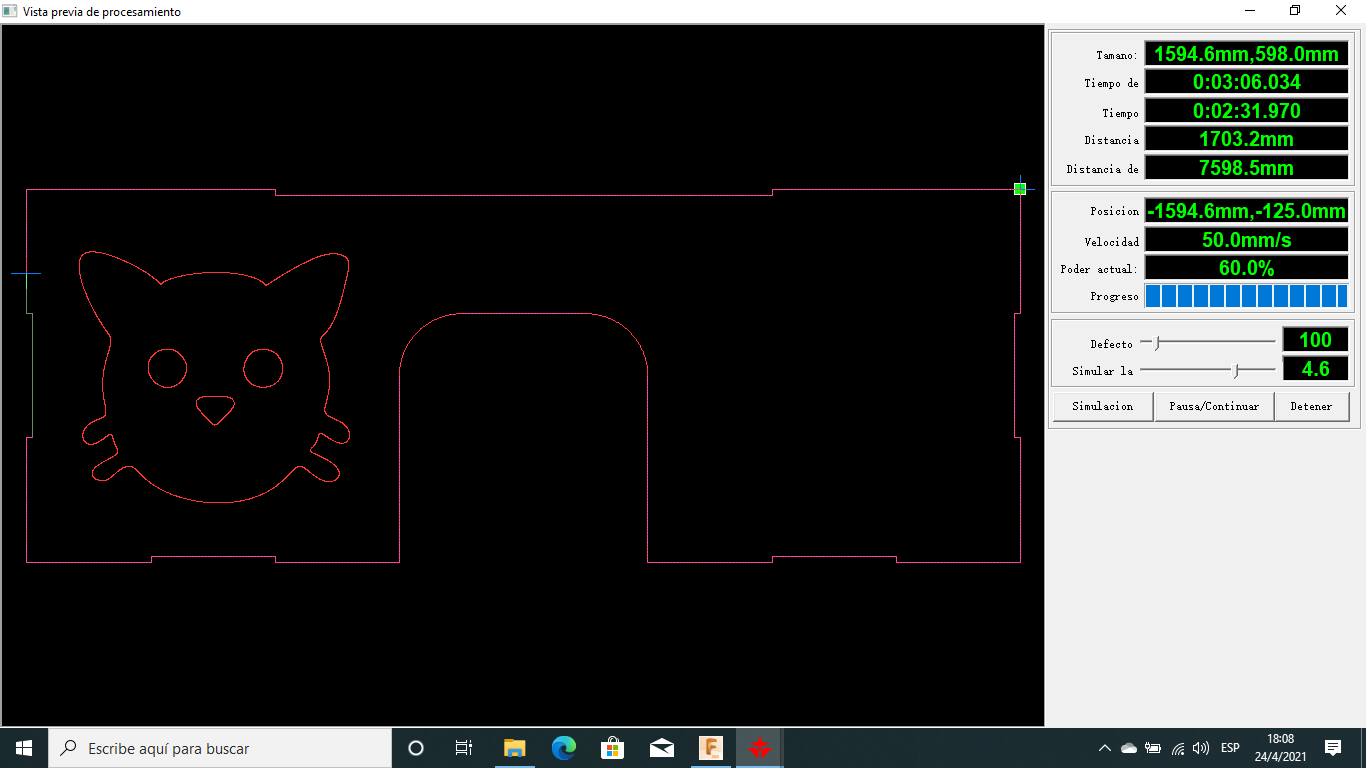Click the Simulacion button

[1103, 407]
